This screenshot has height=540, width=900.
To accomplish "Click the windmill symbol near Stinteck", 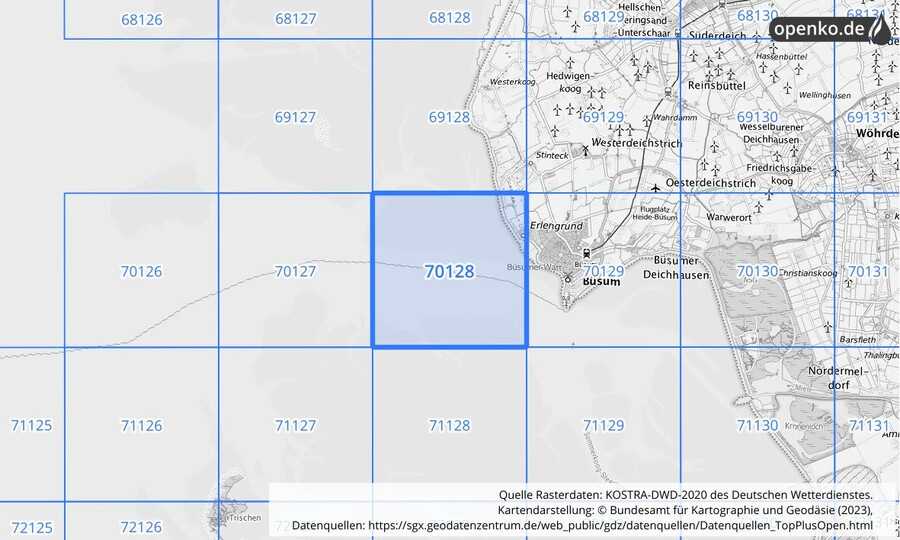I will 585,151.
